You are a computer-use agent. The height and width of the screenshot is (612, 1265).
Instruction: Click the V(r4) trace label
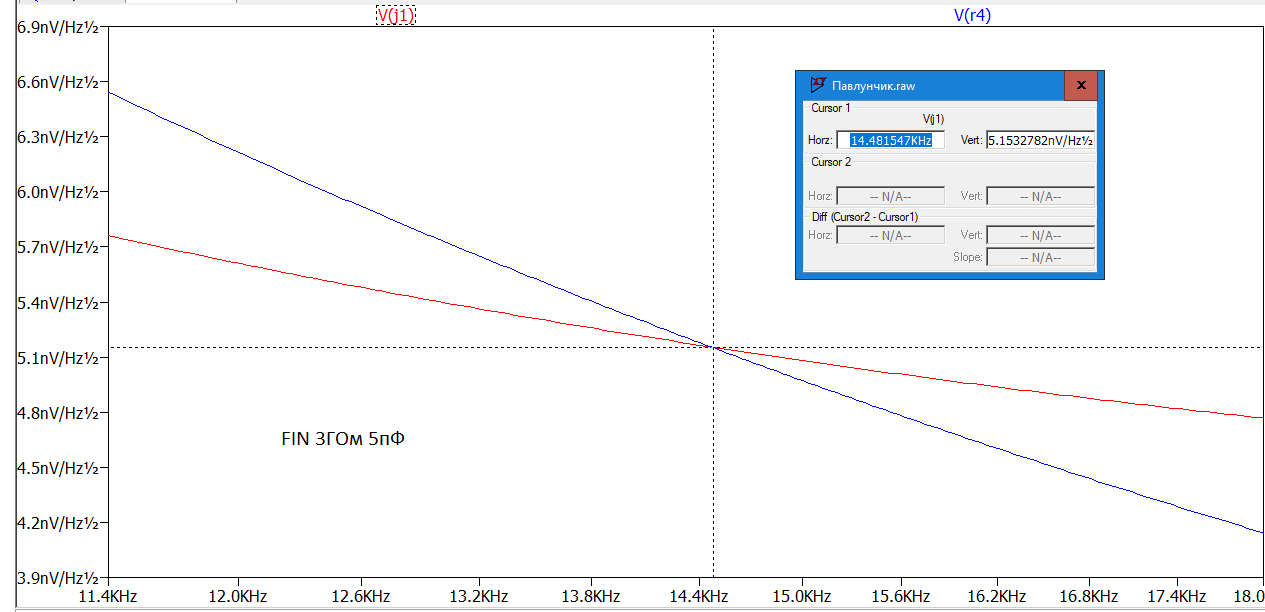coord(972,15)
